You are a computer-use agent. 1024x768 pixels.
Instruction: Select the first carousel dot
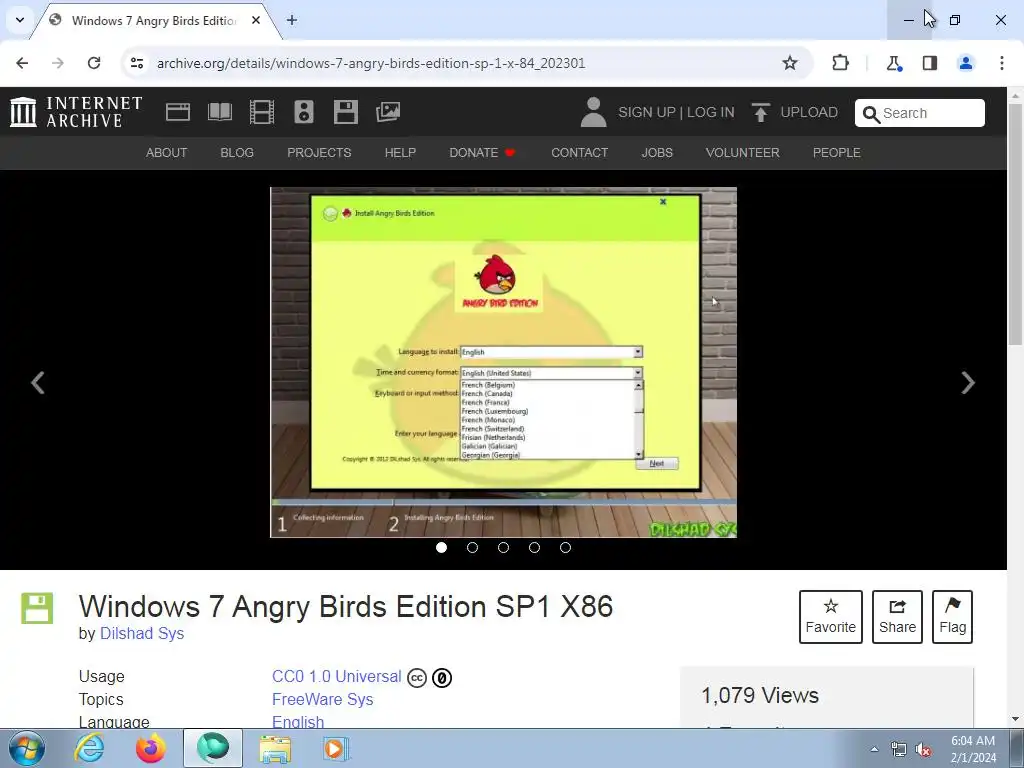[441, 547]
